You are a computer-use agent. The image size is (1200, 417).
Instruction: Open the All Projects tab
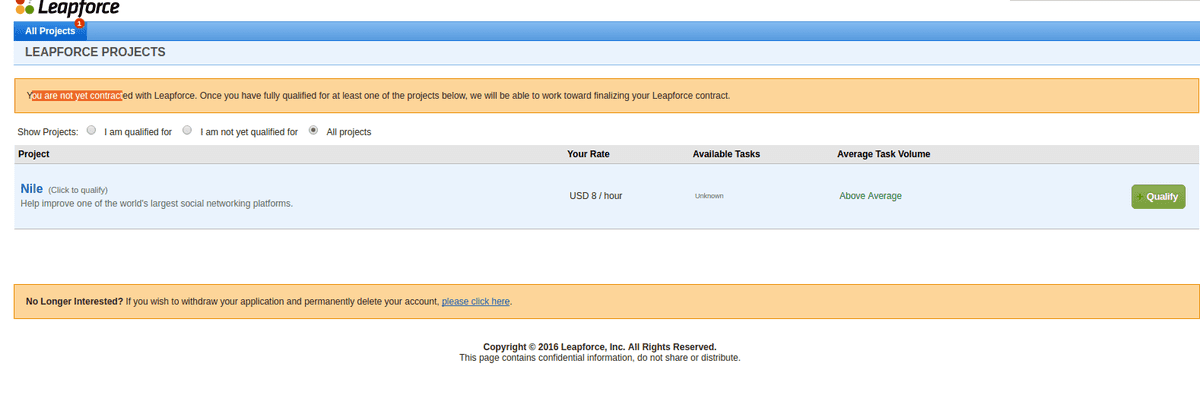click(x=50, y=31)
